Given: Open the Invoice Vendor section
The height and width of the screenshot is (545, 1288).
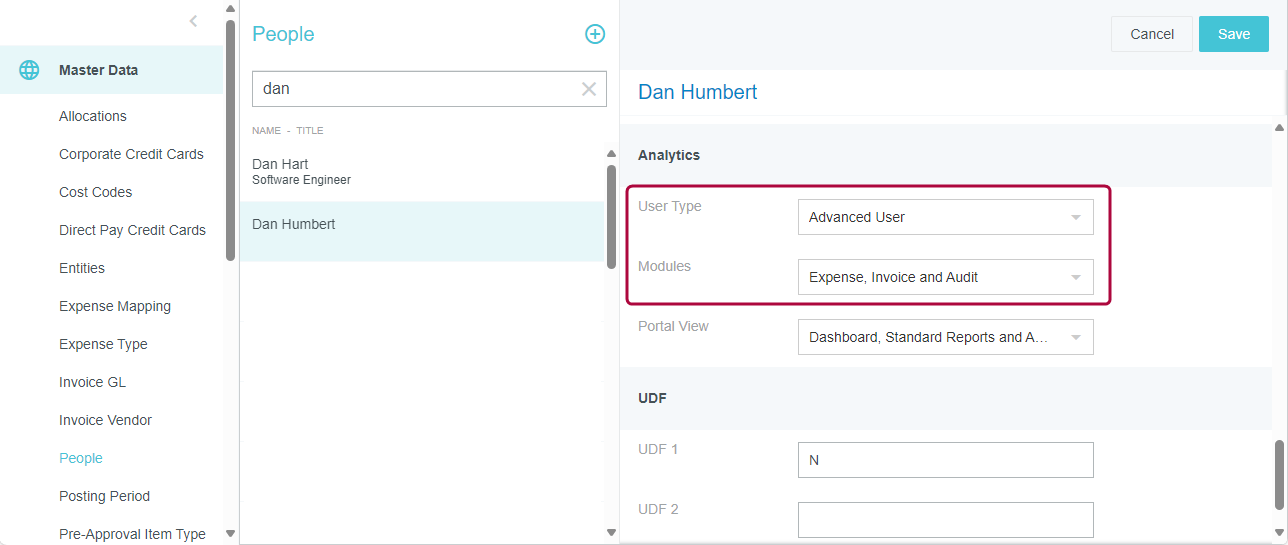Looking at the screenshot, I should [x=105, y=420].
